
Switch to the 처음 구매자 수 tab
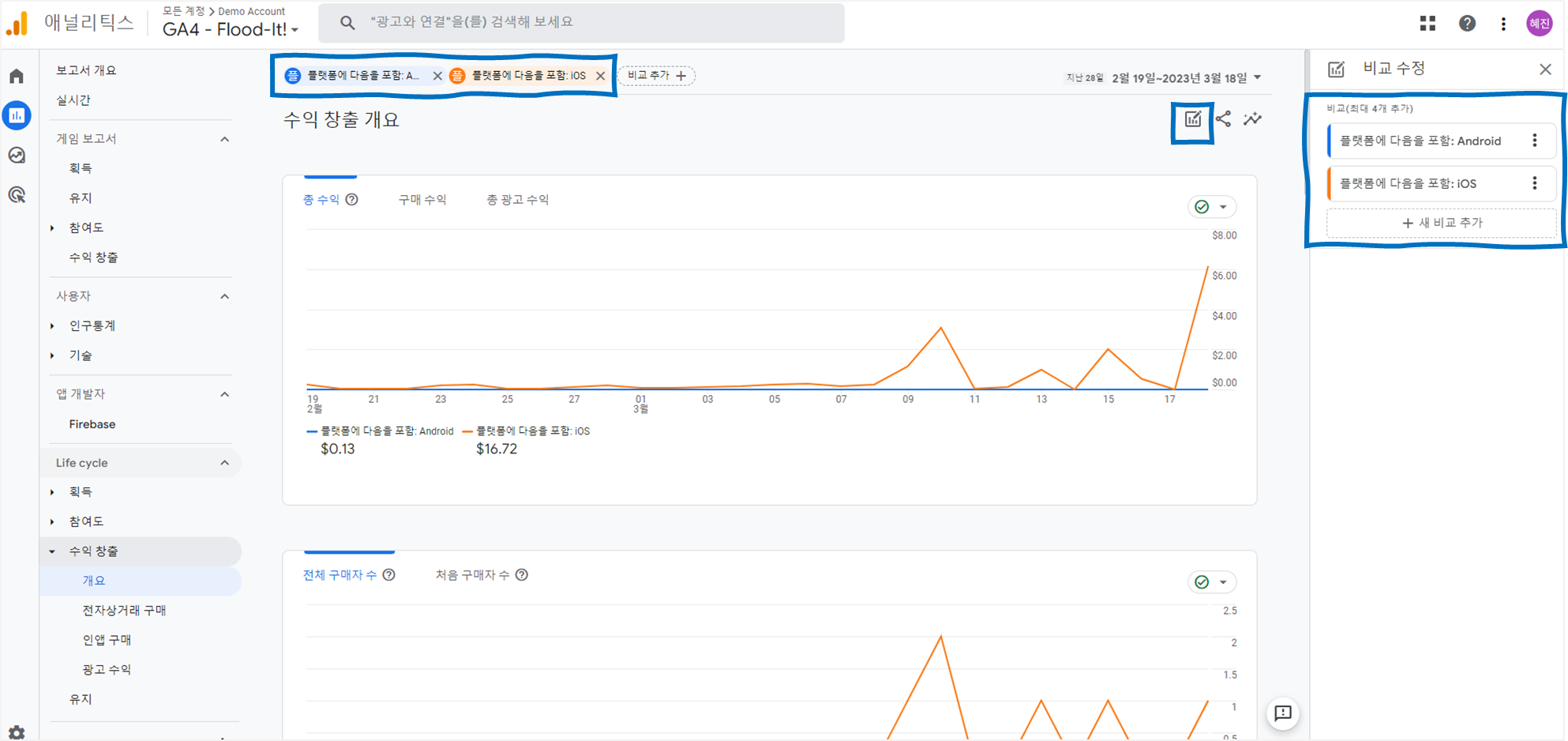[x=472, y=575]
